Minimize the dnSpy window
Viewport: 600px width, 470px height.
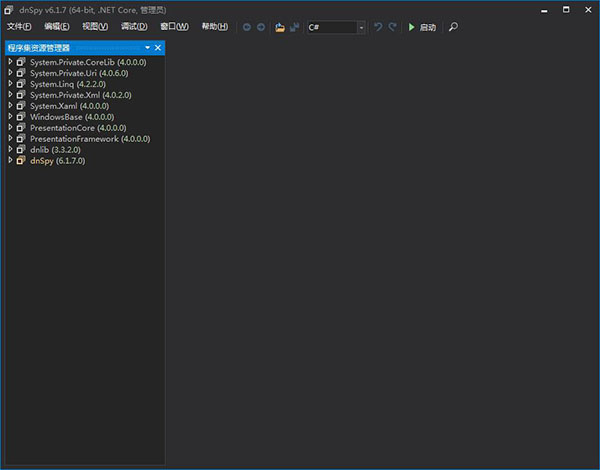pos(544,10)
